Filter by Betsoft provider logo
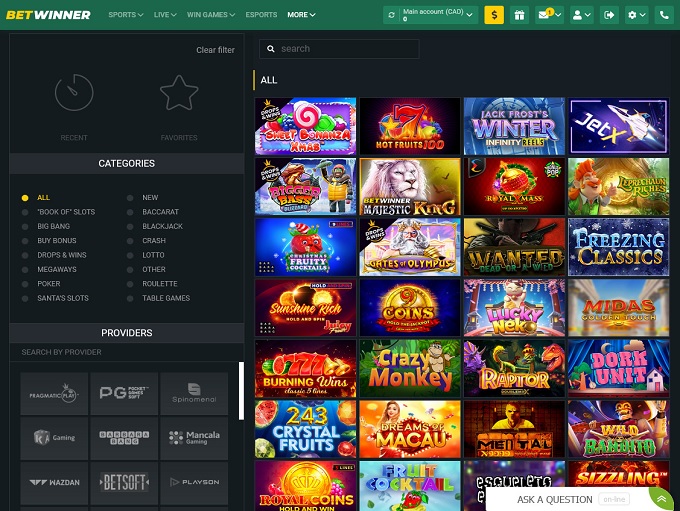 tap(124, 483)
